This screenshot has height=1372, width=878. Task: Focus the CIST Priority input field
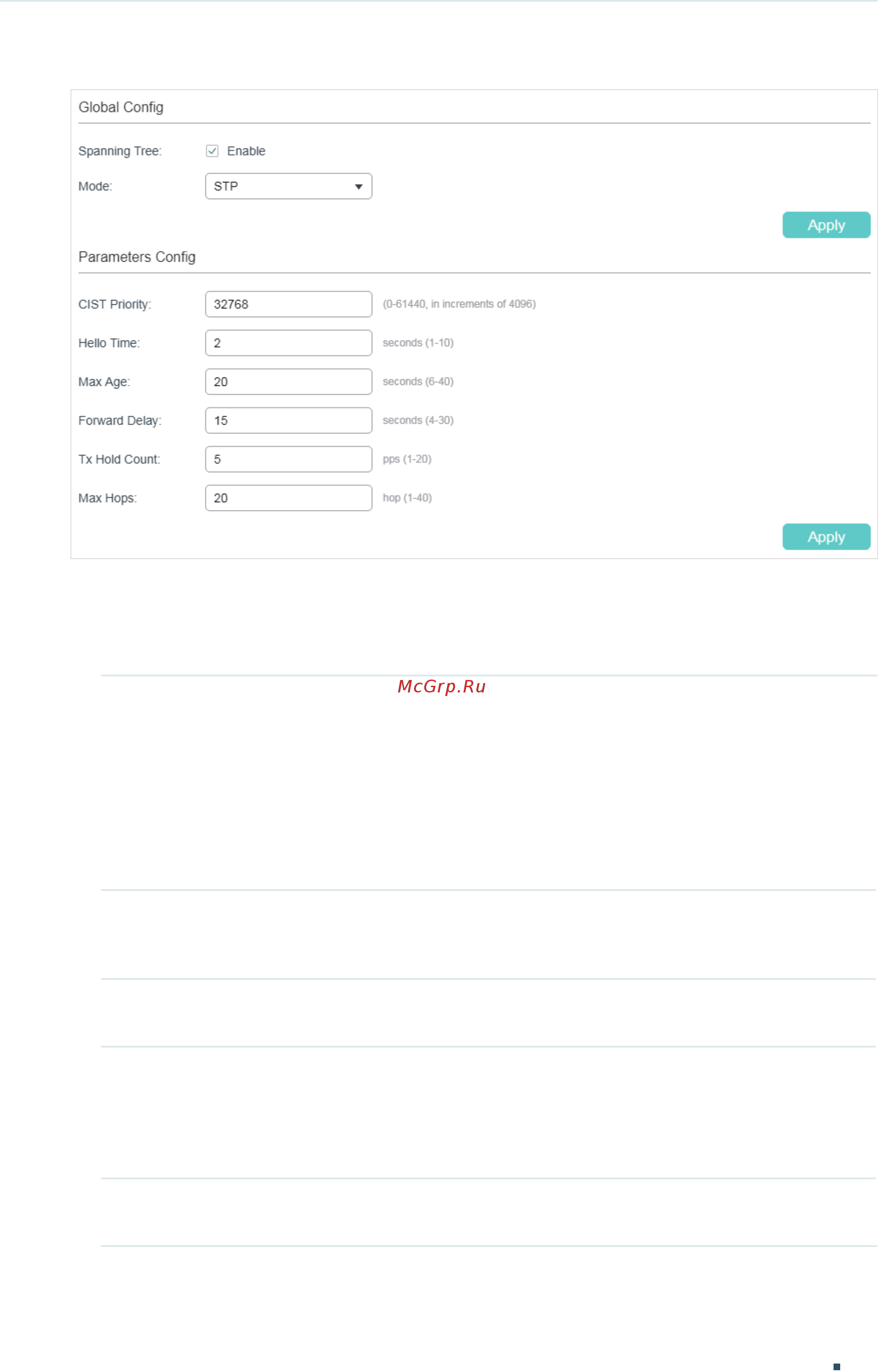(x=289, y=305)
